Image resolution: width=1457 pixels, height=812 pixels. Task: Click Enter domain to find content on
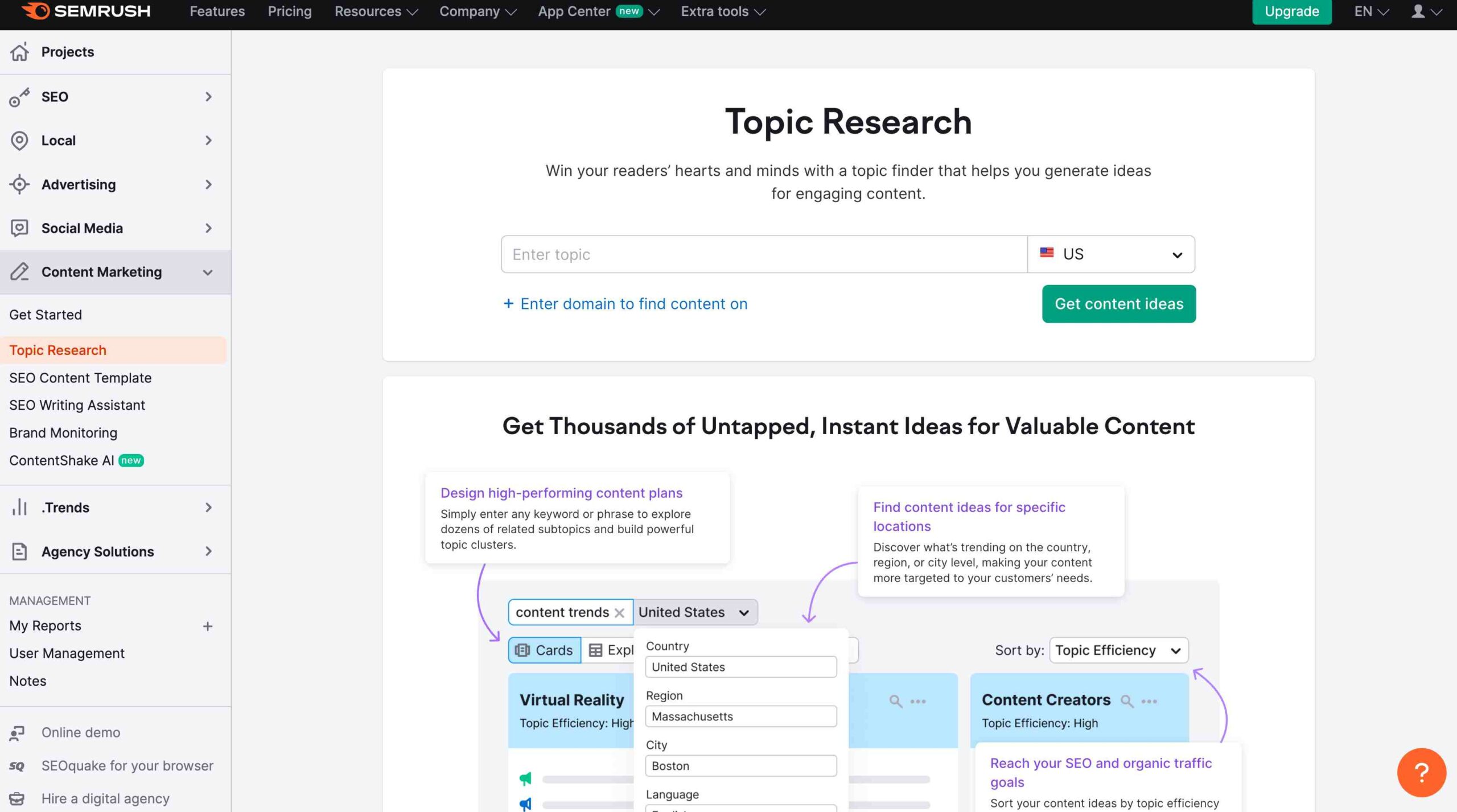tap(633, 303)
